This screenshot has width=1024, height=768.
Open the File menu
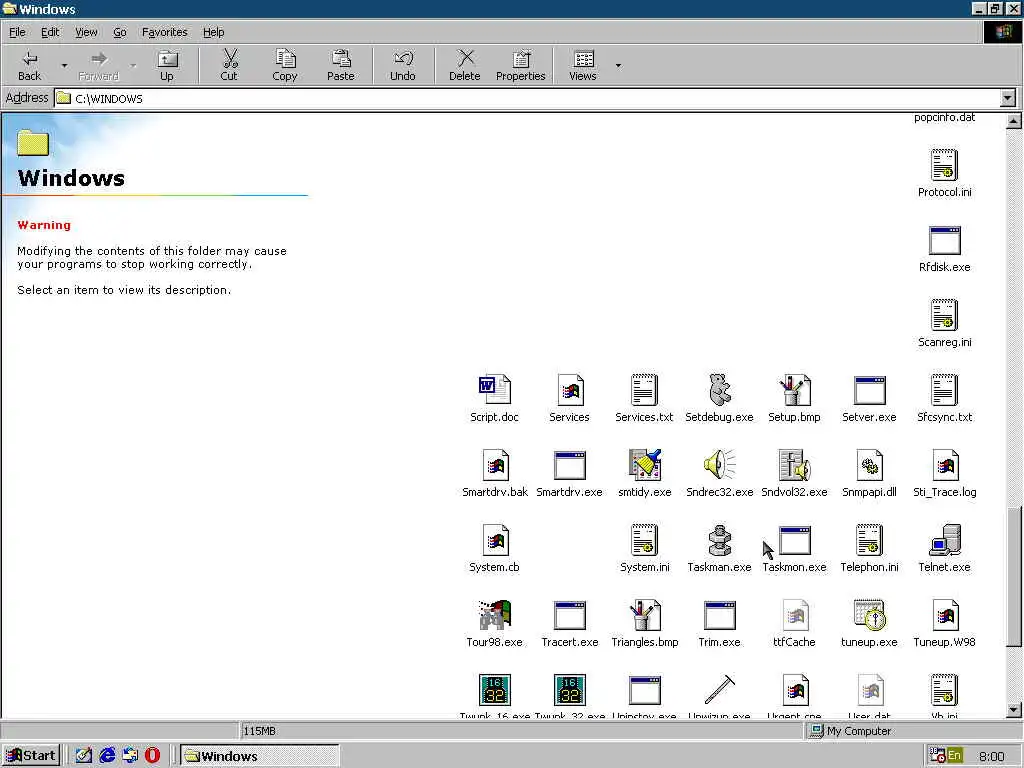(18, 32)
